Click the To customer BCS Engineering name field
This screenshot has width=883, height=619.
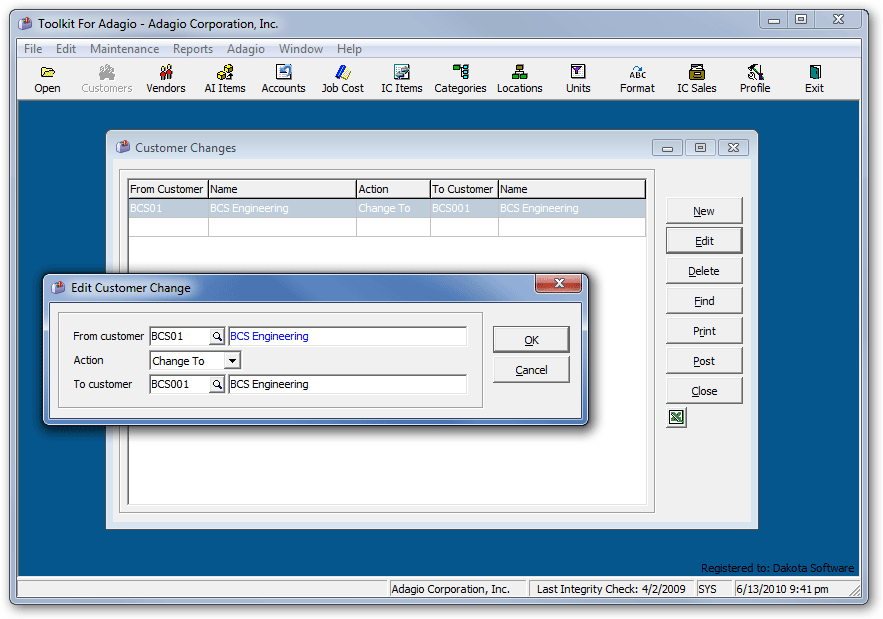[x=347, y=384]
